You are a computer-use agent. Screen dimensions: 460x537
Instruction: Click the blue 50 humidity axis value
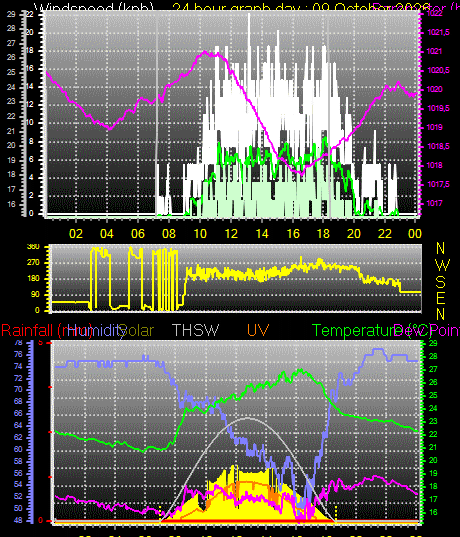coord(18,508)
